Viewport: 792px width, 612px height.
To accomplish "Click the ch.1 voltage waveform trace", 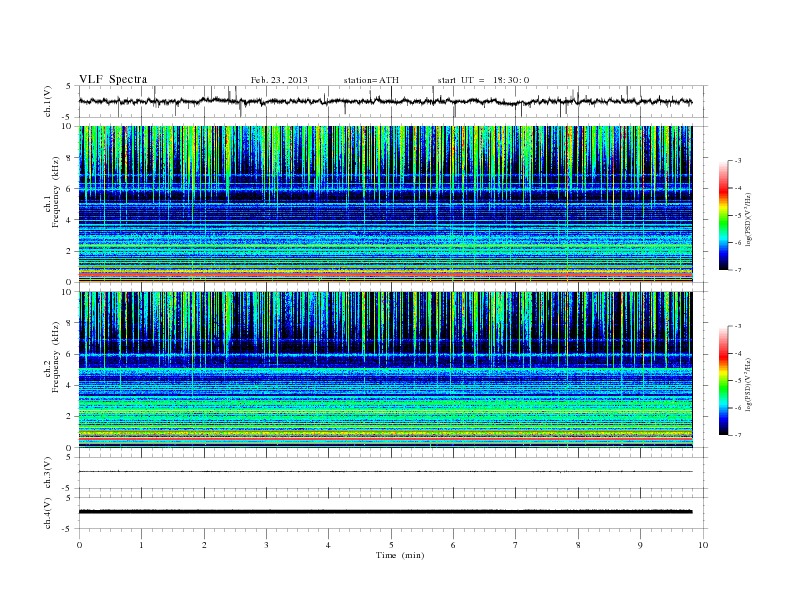I will 385,101.
